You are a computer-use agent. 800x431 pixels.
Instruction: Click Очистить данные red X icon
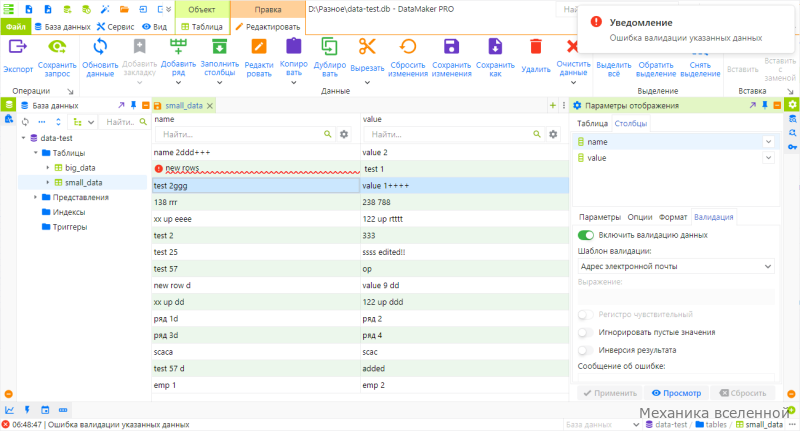pos(572,47)
